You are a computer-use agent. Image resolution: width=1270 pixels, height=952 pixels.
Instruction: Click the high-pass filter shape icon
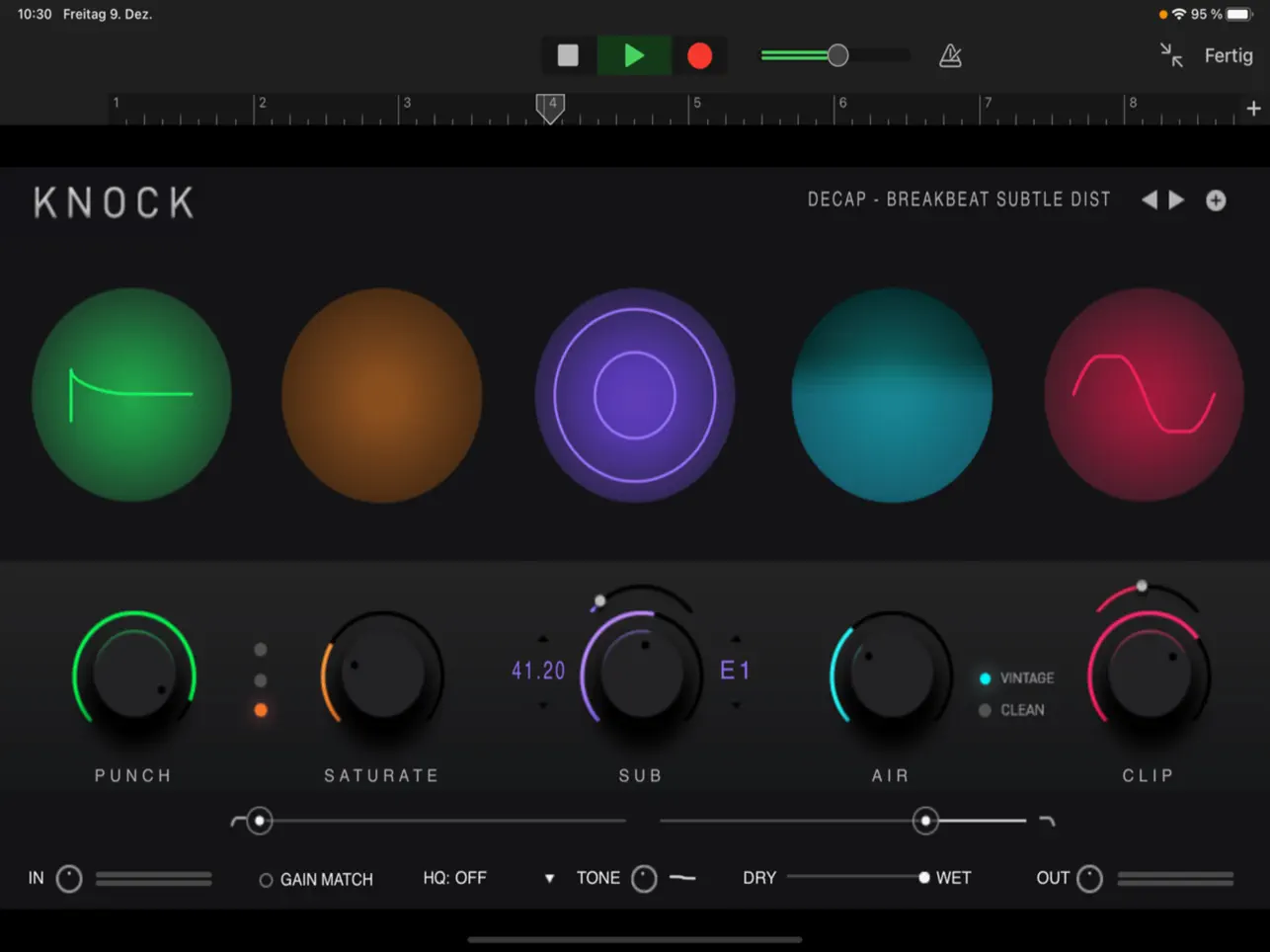pyautogui.click(x=238, y=821)
